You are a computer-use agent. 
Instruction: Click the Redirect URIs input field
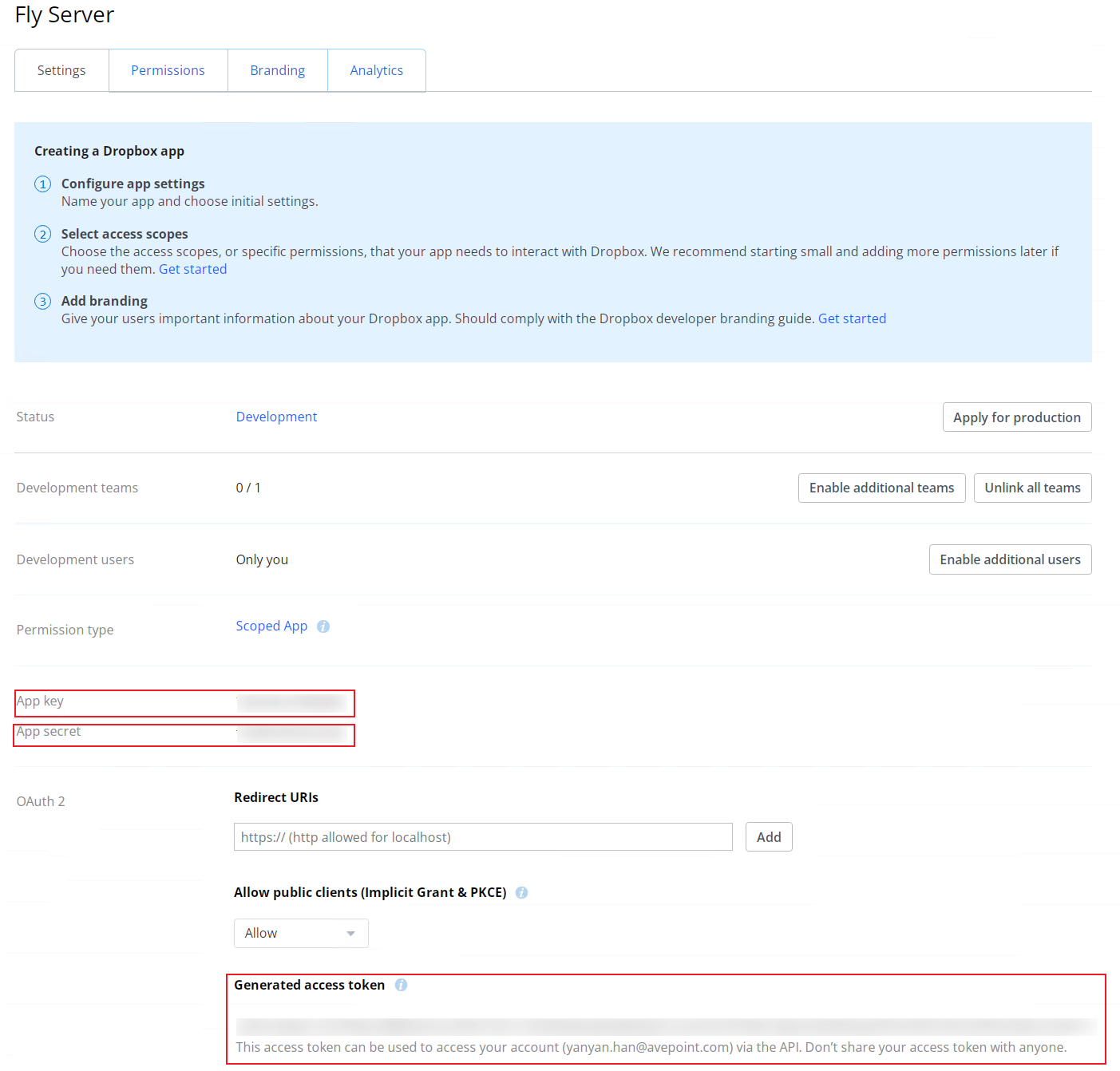(x=483, y=837)
